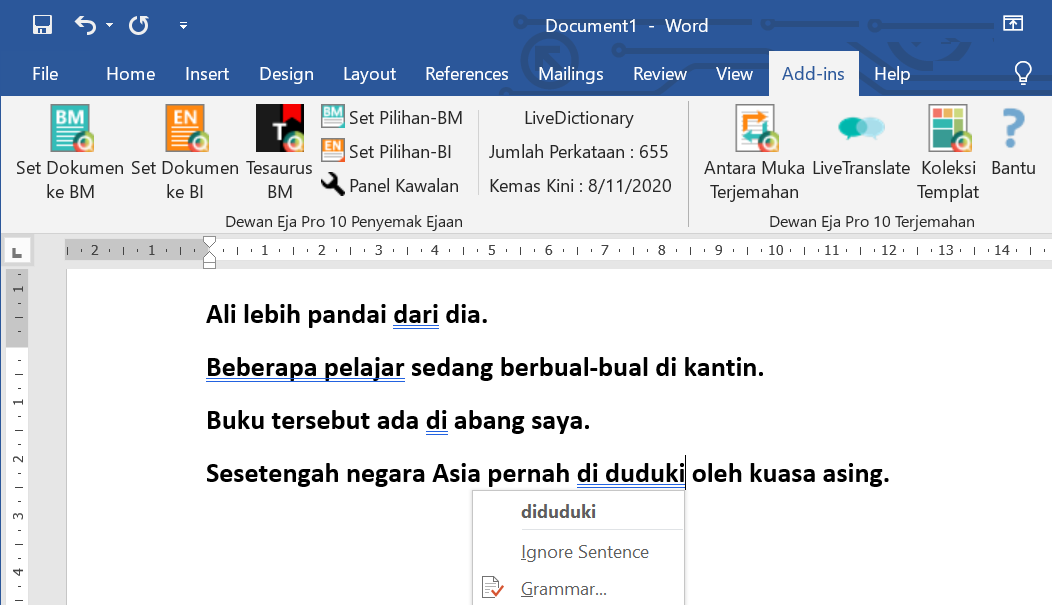Expand the Undo history dropdown arrow

click(x=109, y=25)
